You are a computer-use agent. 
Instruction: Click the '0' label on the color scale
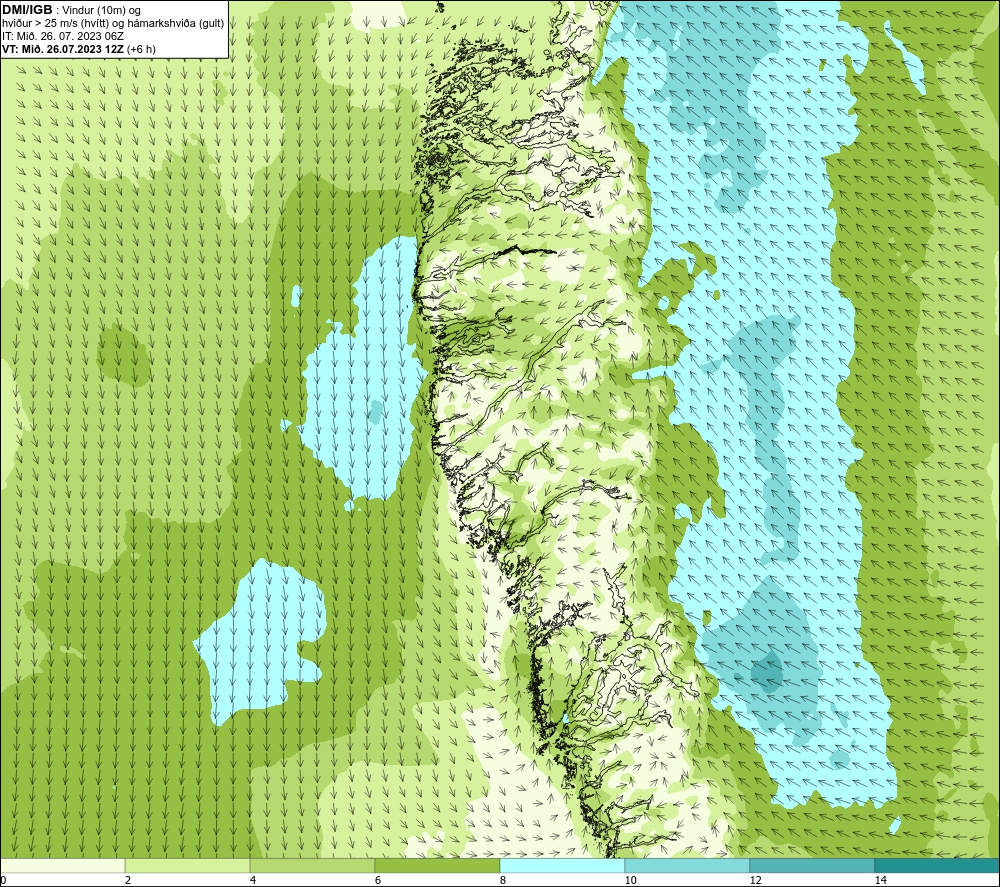click(x=3, y=880)
